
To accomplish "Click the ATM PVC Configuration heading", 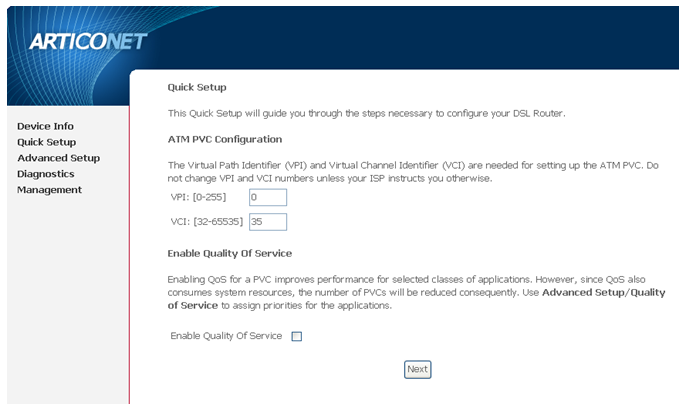I will pyautogui.click(x=225, y=139).
